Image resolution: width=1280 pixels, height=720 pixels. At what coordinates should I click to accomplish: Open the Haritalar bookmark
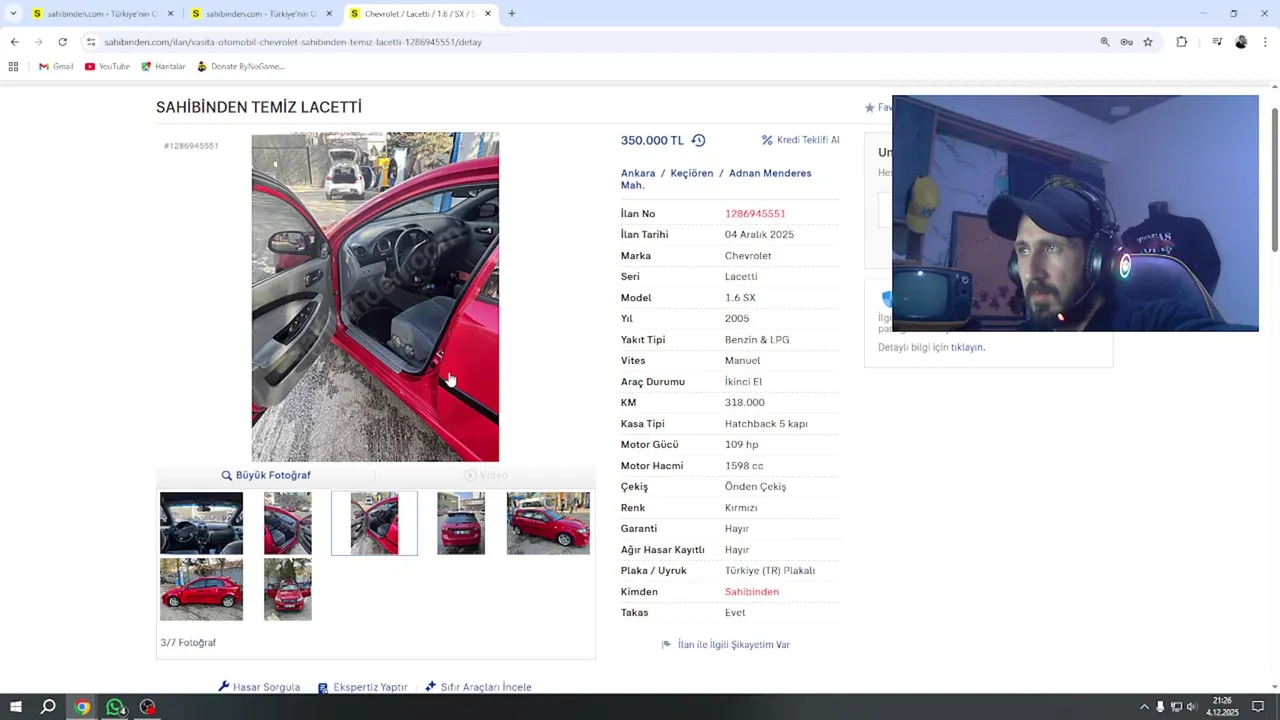pos(163,66)
